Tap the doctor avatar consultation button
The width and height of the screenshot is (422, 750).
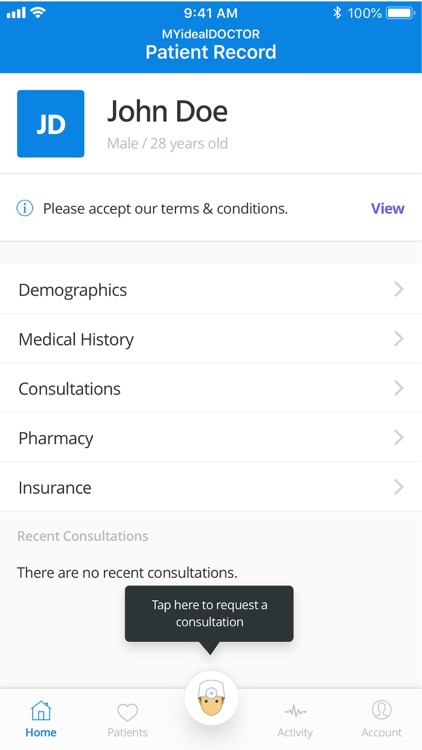[211, 697]
